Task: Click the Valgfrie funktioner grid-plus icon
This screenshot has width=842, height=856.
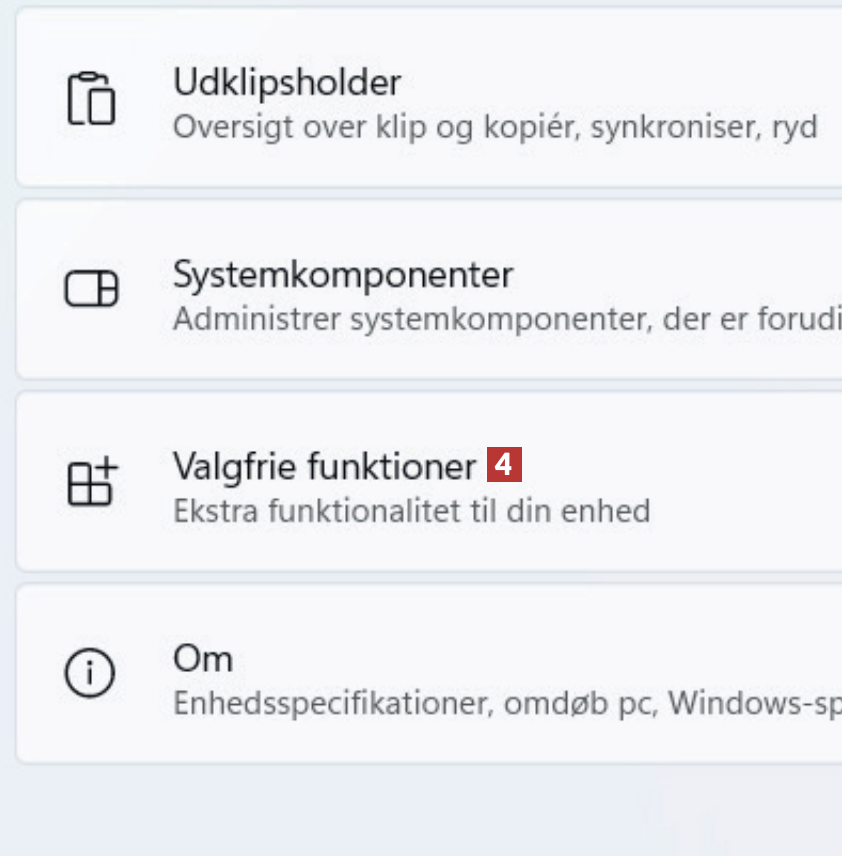Action: [92, 482]
